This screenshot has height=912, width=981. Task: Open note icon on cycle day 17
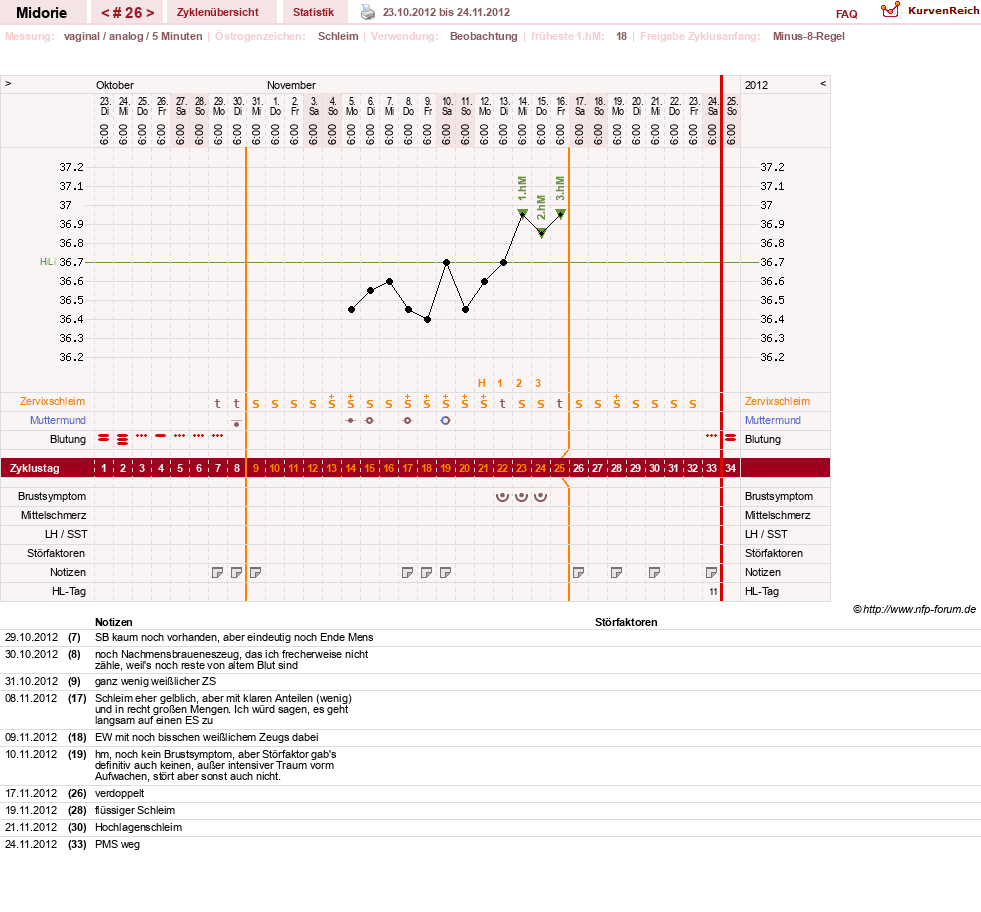coord(407,572)
